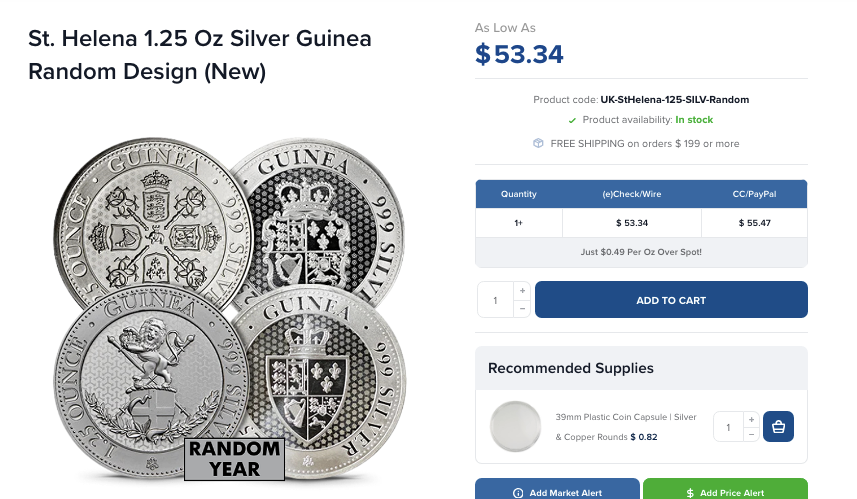Click the Recommended Supplies heading
857x499 pixels.
[x=571, y=368]
